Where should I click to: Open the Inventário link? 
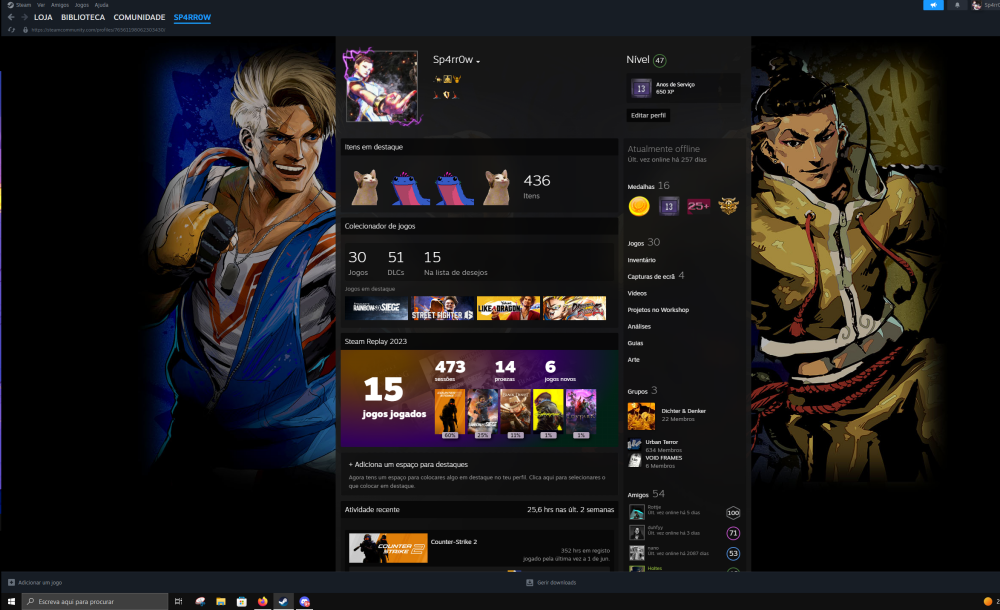coord(641,260)
